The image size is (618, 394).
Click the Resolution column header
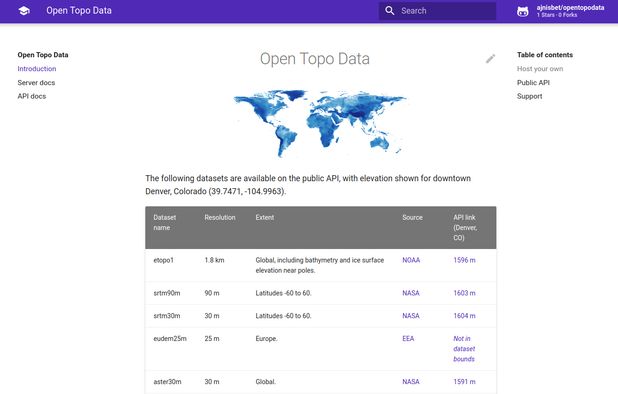tap(220, 217)
